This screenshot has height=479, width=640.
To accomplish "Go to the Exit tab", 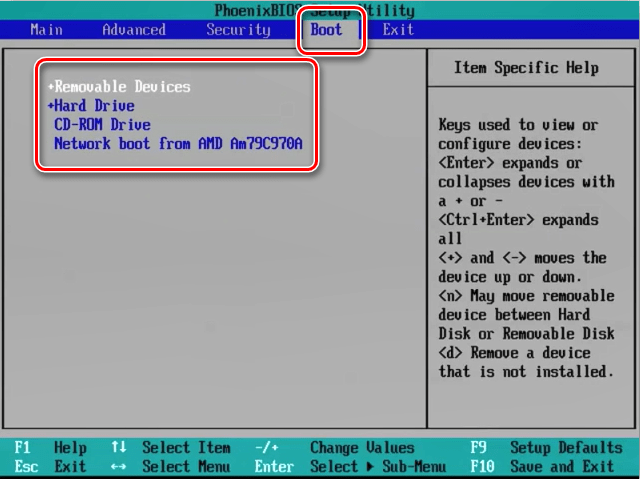I will tap(398, 30).
